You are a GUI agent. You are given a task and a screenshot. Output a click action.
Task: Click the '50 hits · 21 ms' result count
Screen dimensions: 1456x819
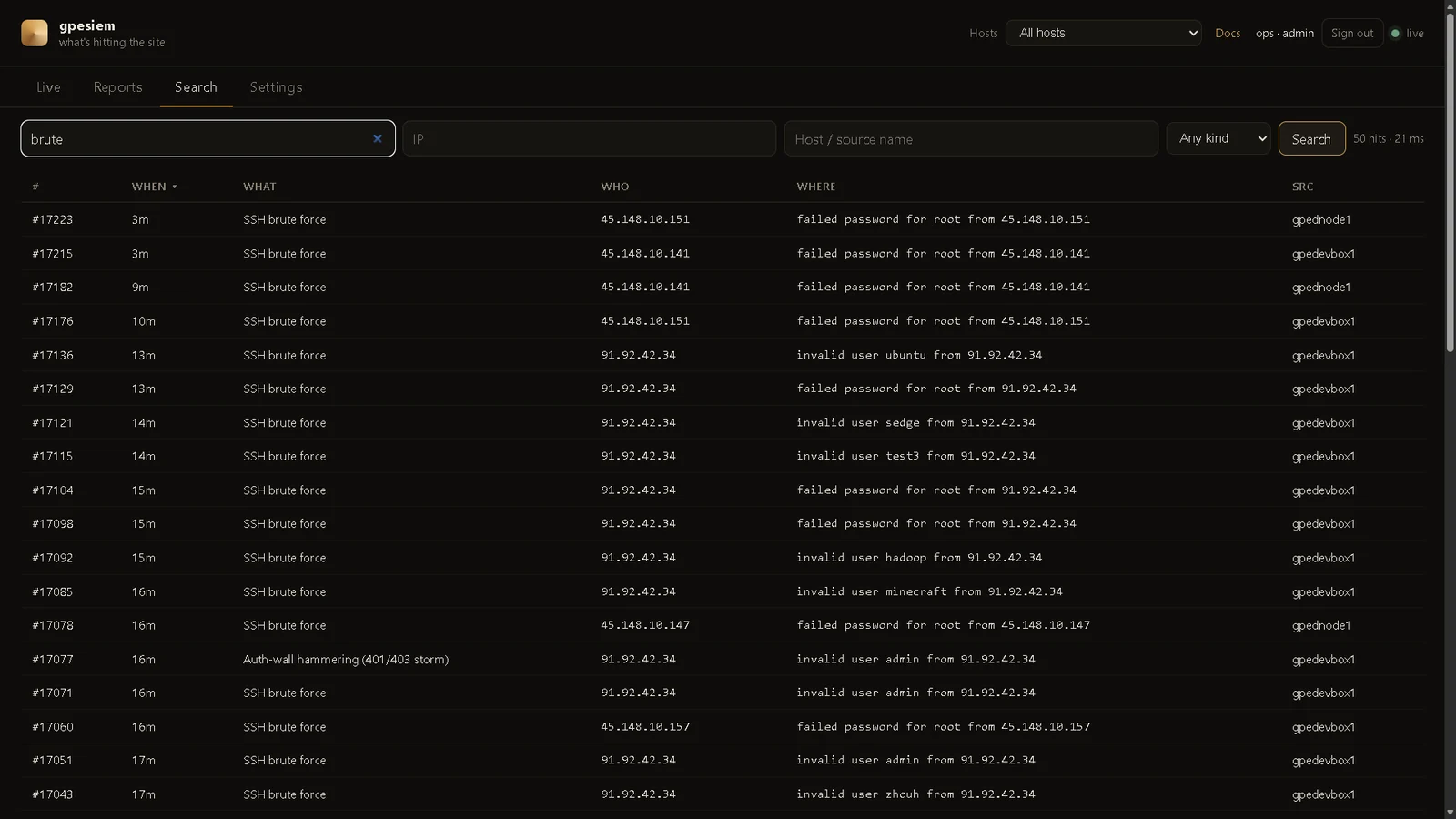pyautogui.click(x=1389, y=138)
